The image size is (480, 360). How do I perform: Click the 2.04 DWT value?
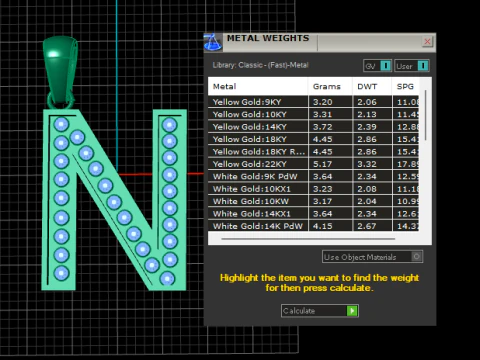367,201
